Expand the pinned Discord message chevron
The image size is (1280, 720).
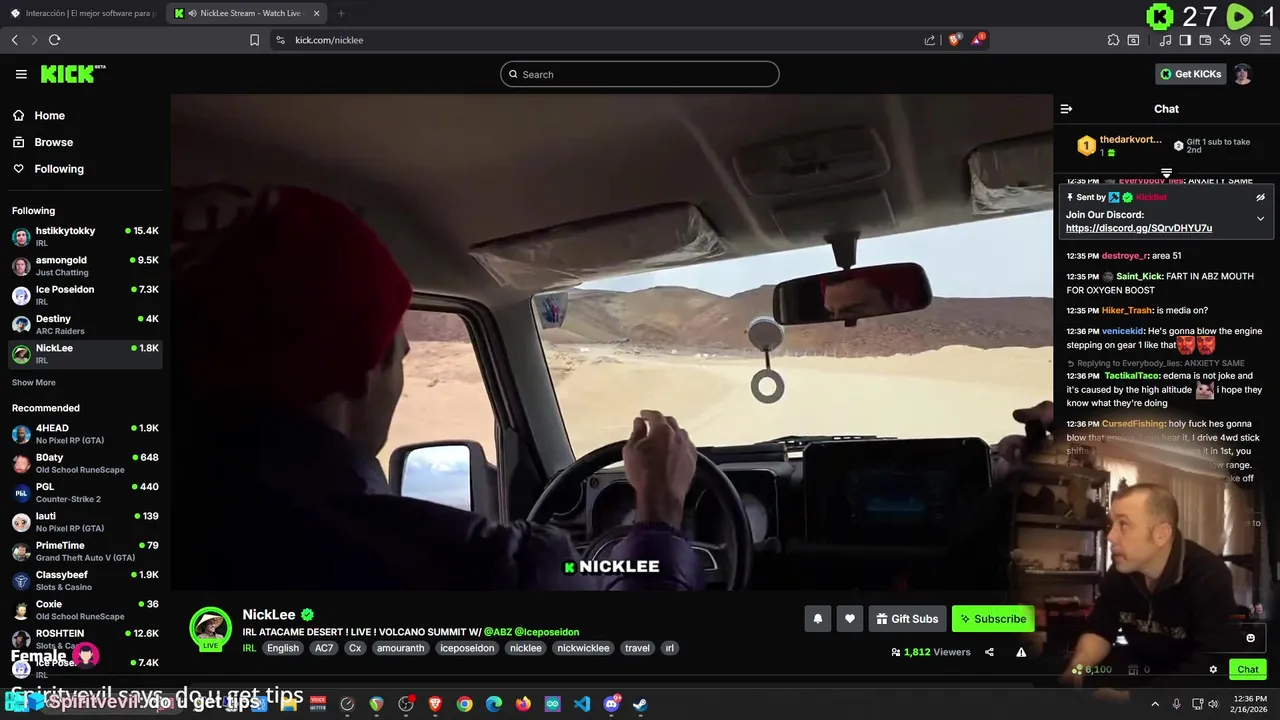tap(1260, 218)
